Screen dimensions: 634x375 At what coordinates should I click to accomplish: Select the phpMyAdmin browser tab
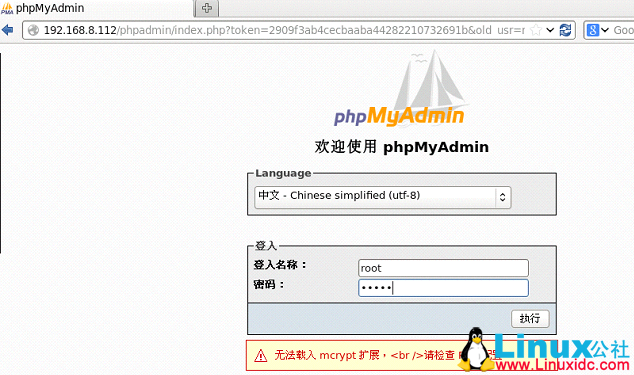[97, 8]
